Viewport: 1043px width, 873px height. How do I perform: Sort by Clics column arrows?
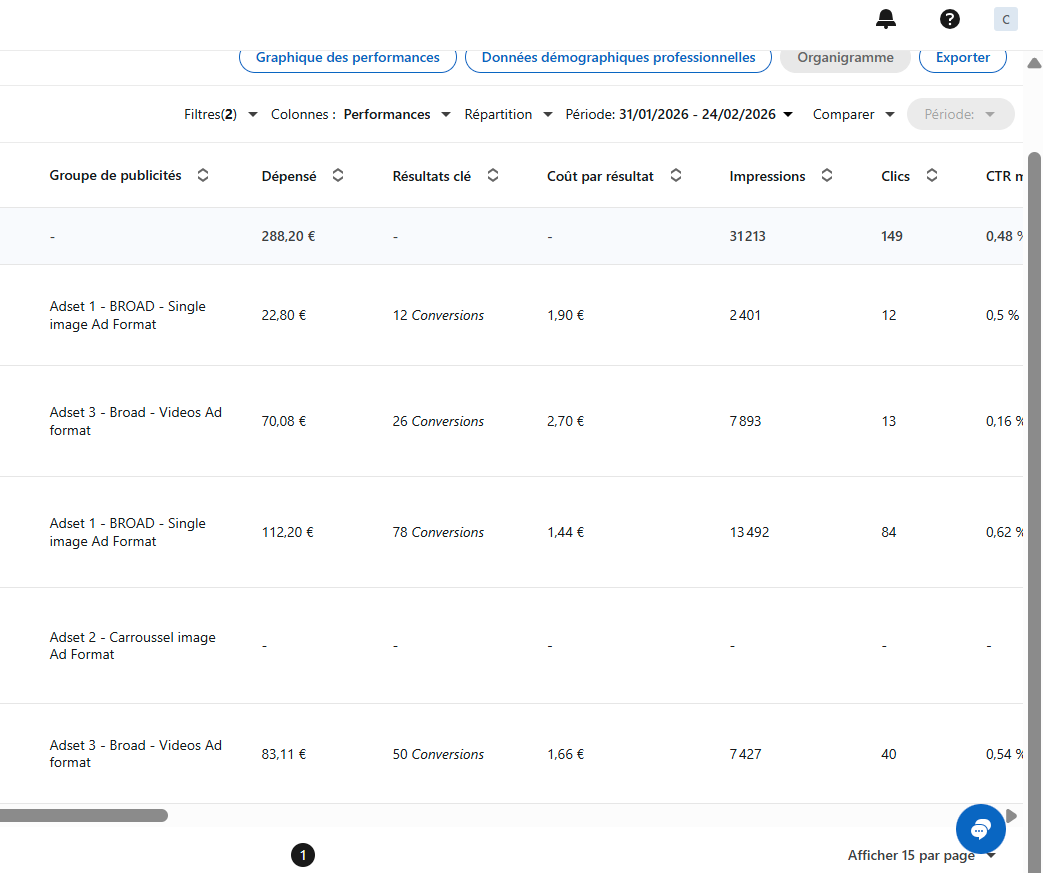tap(932, 176)
